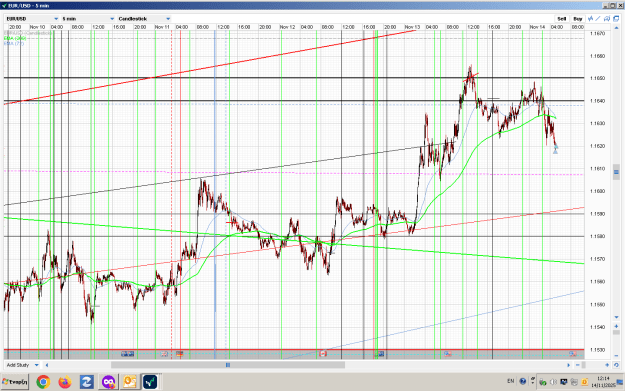The width and height of the screenshot is (625, 391).
Task: Click the UK flag economic event marker
Action: 164,354
